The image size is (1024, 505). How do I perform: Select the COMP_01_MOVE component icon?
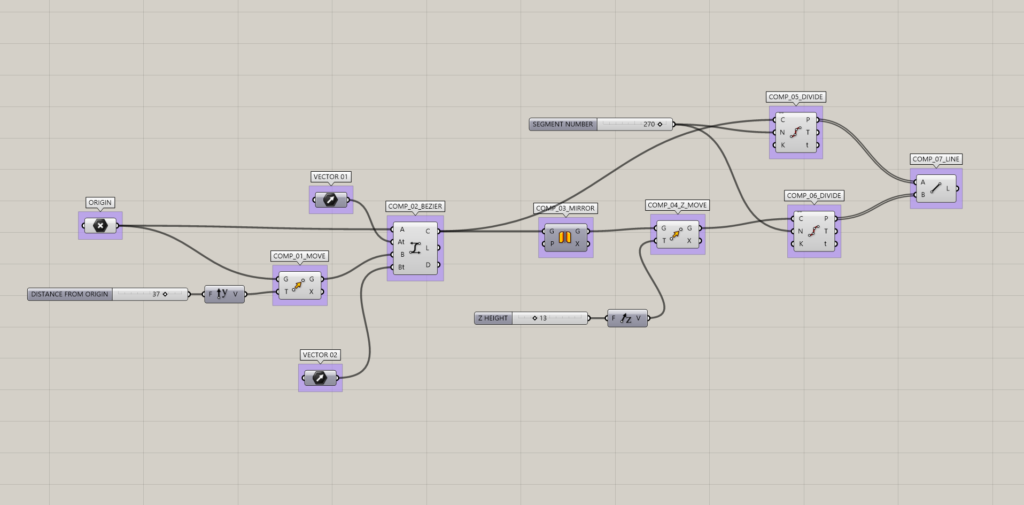point(299,285)
